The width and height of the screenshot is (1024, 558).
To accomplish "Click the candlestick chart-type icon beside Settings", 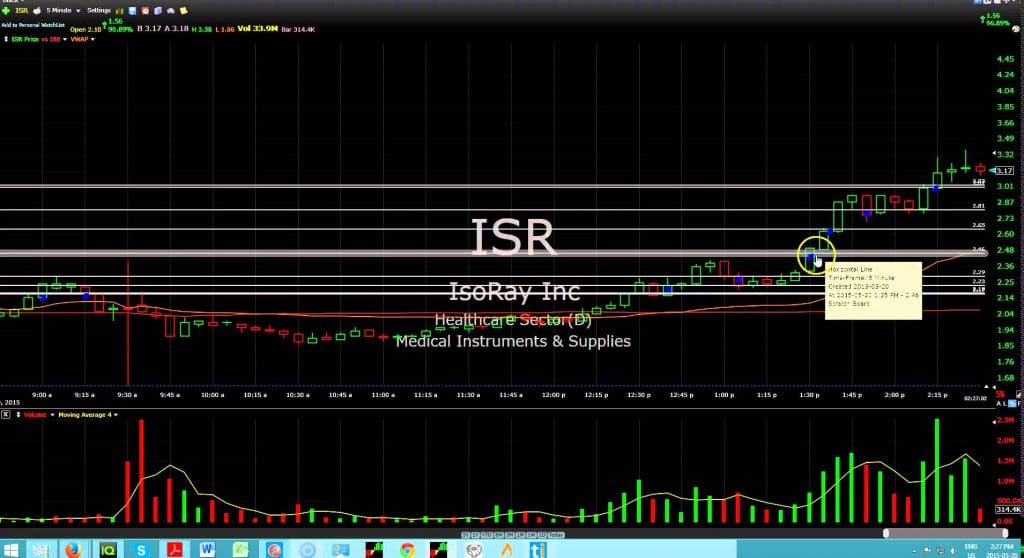I will coord(120,10).
